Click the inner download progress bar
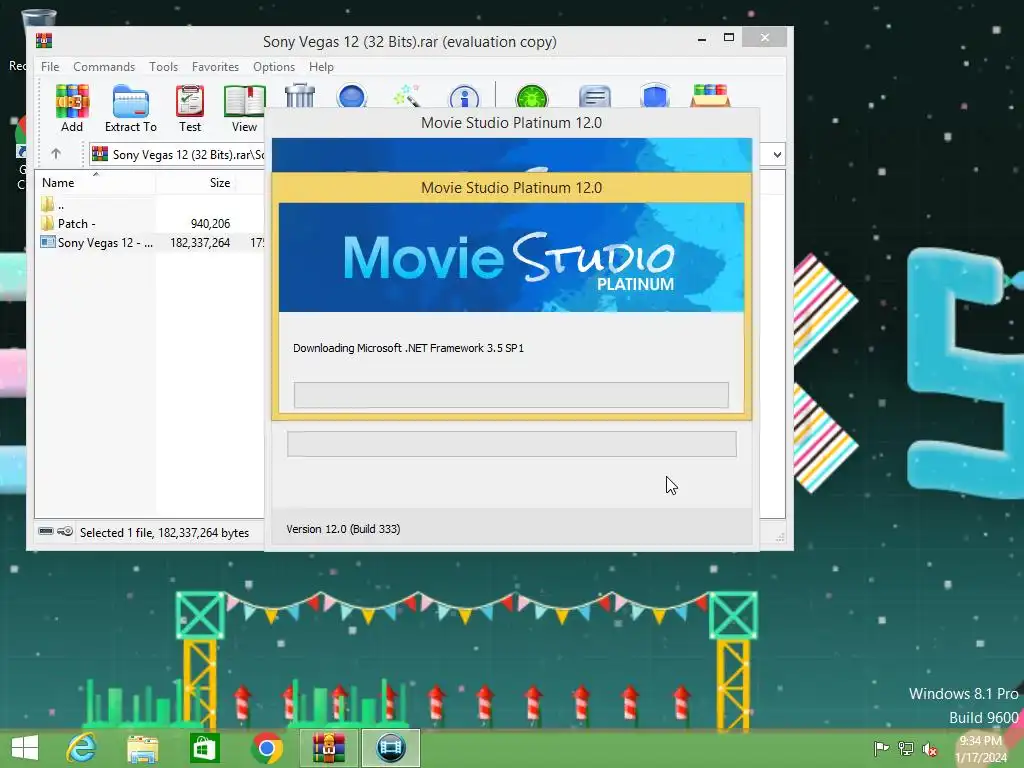Image resolution: width=1024 pixels, height=768 pixels. [x=511, y=395]
